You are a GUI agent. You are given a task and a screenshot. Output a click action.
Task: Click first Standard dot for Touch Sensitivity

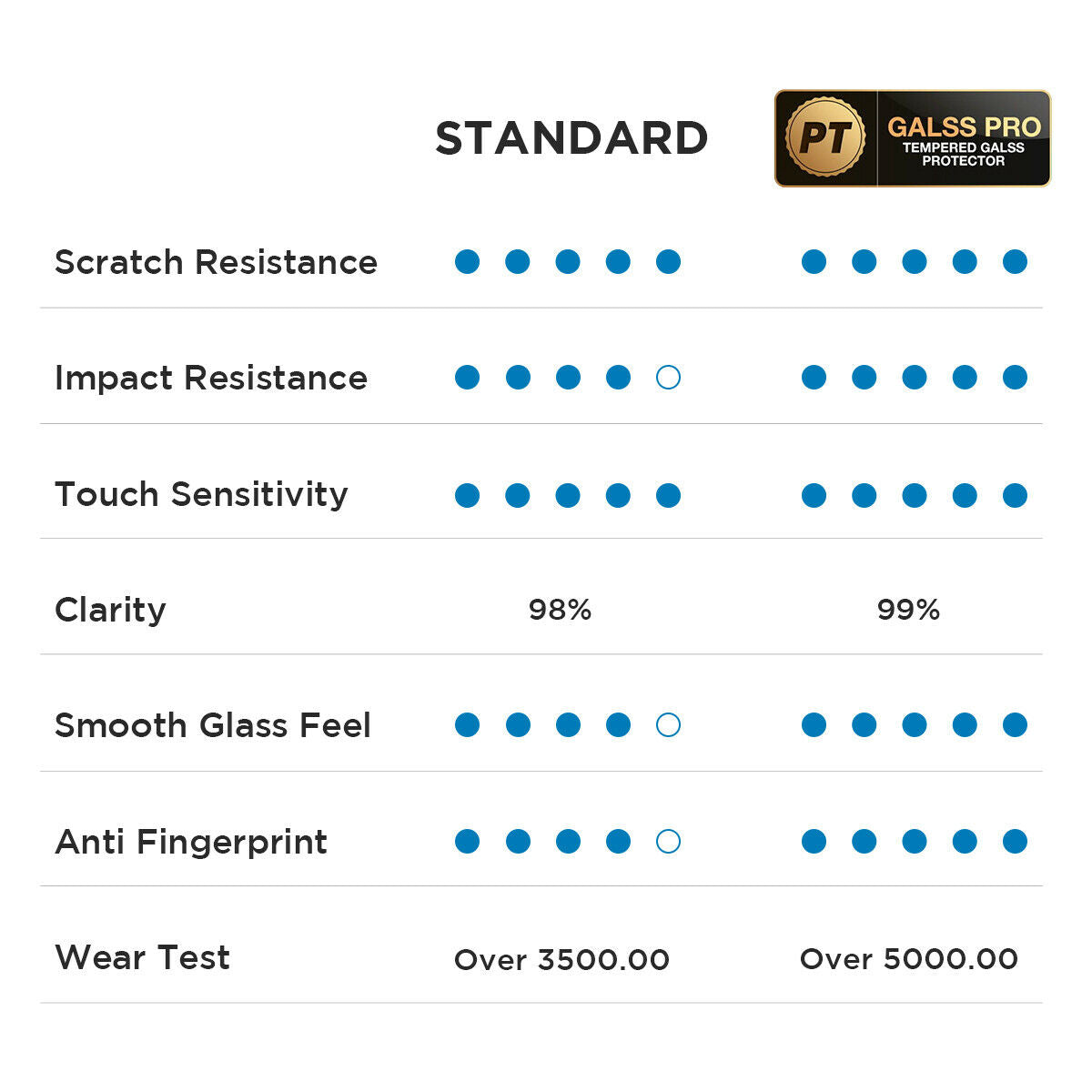click(467, 495)
